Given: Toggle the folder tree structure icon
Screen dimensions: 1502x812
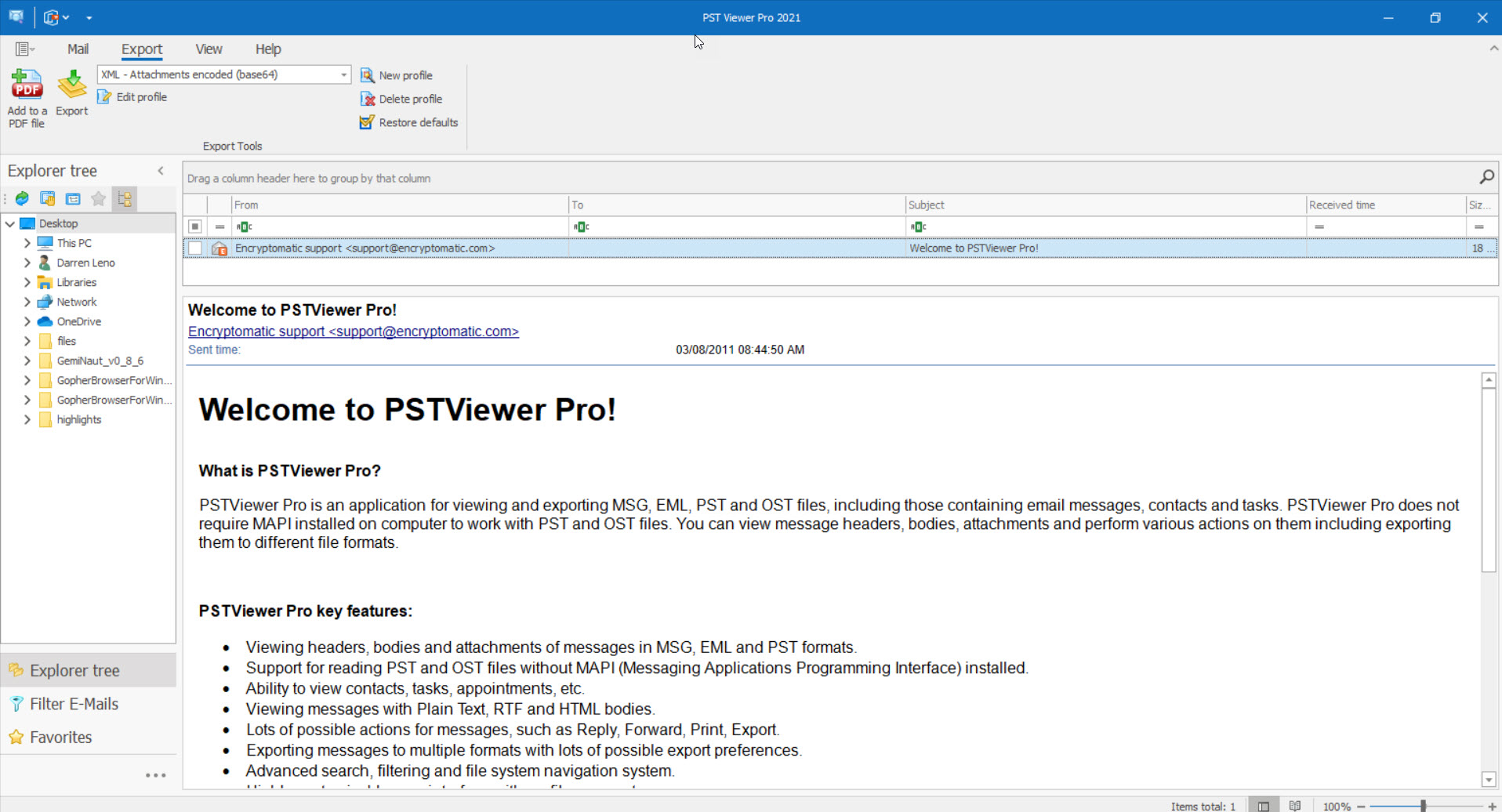Looking at the screenshot, I should click(x=125, y=199).
